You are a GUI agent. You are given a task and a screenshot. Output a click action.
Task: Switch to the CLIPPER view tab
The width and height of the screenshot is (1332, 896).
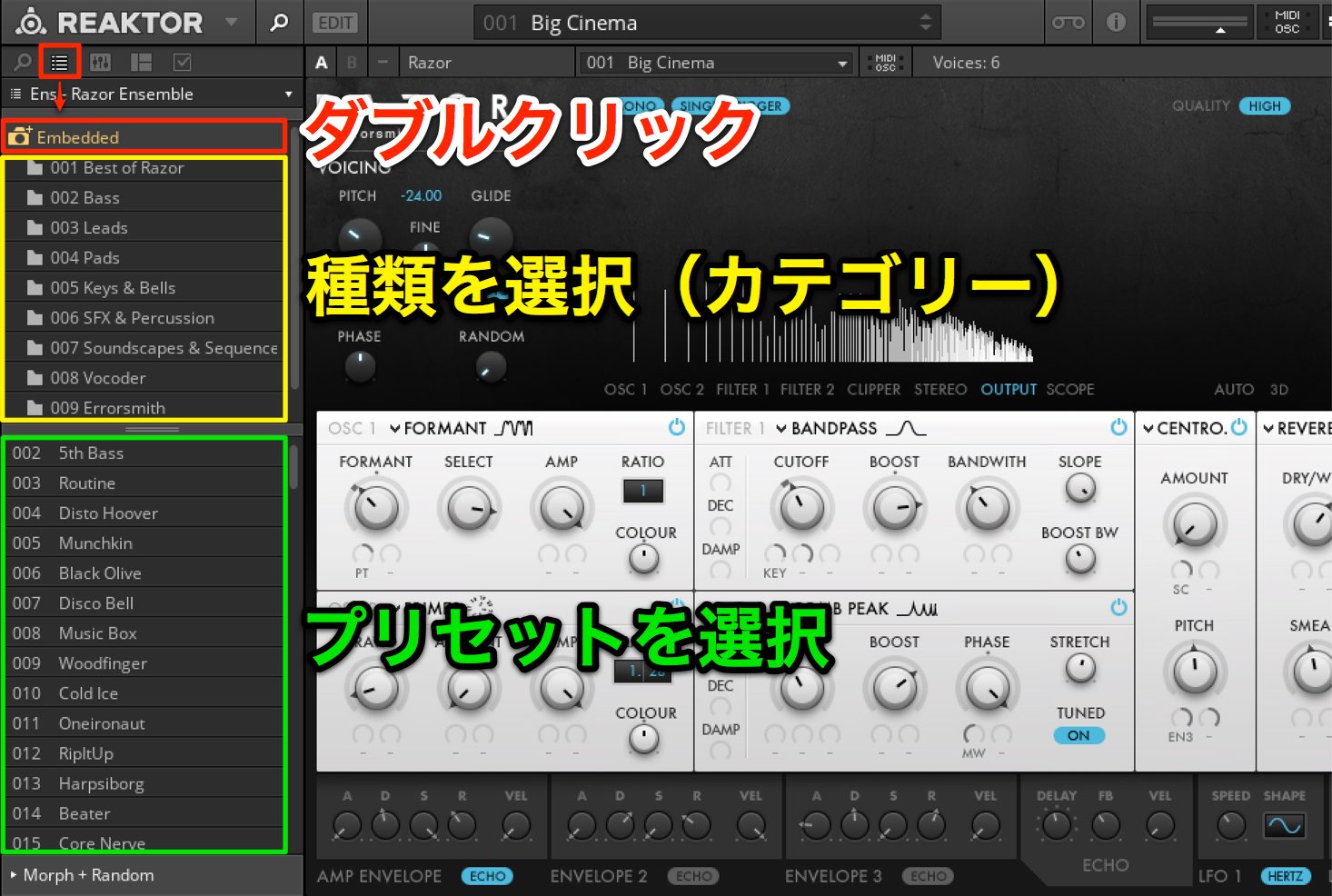tap(873, 389)
